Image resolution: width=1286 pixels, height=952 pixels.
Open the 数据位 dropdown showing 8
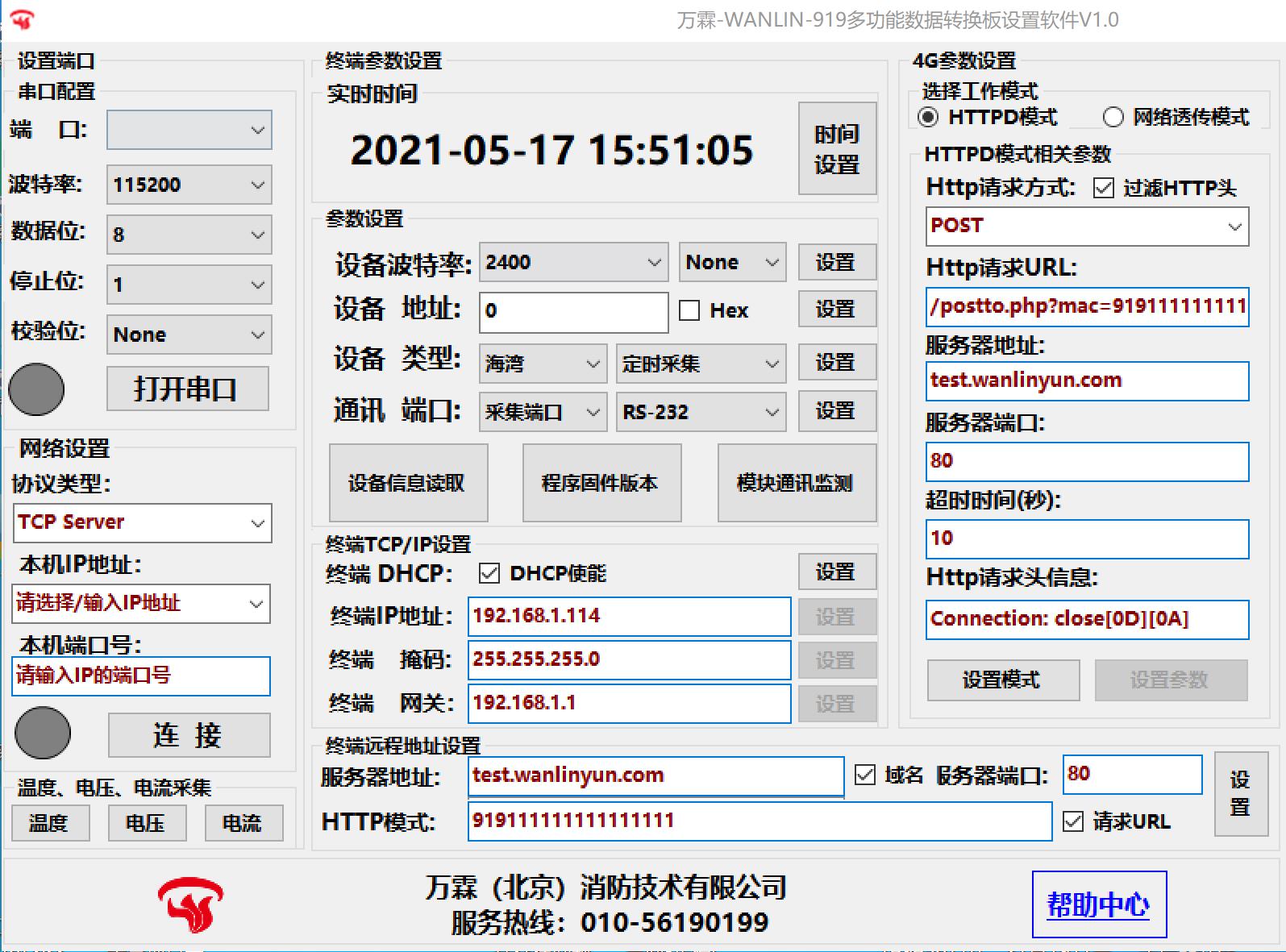pyautogui.click(x=189, y=235)
